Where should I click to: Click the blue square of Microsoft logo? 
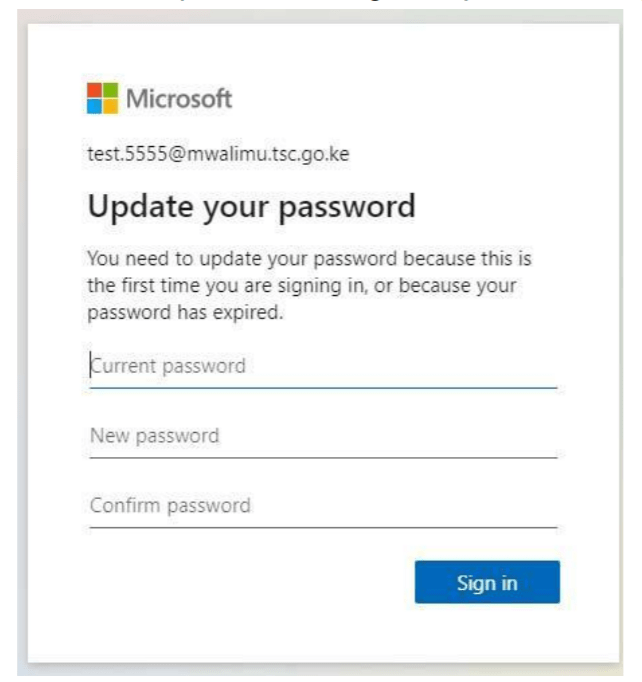(x=95, y=108)
